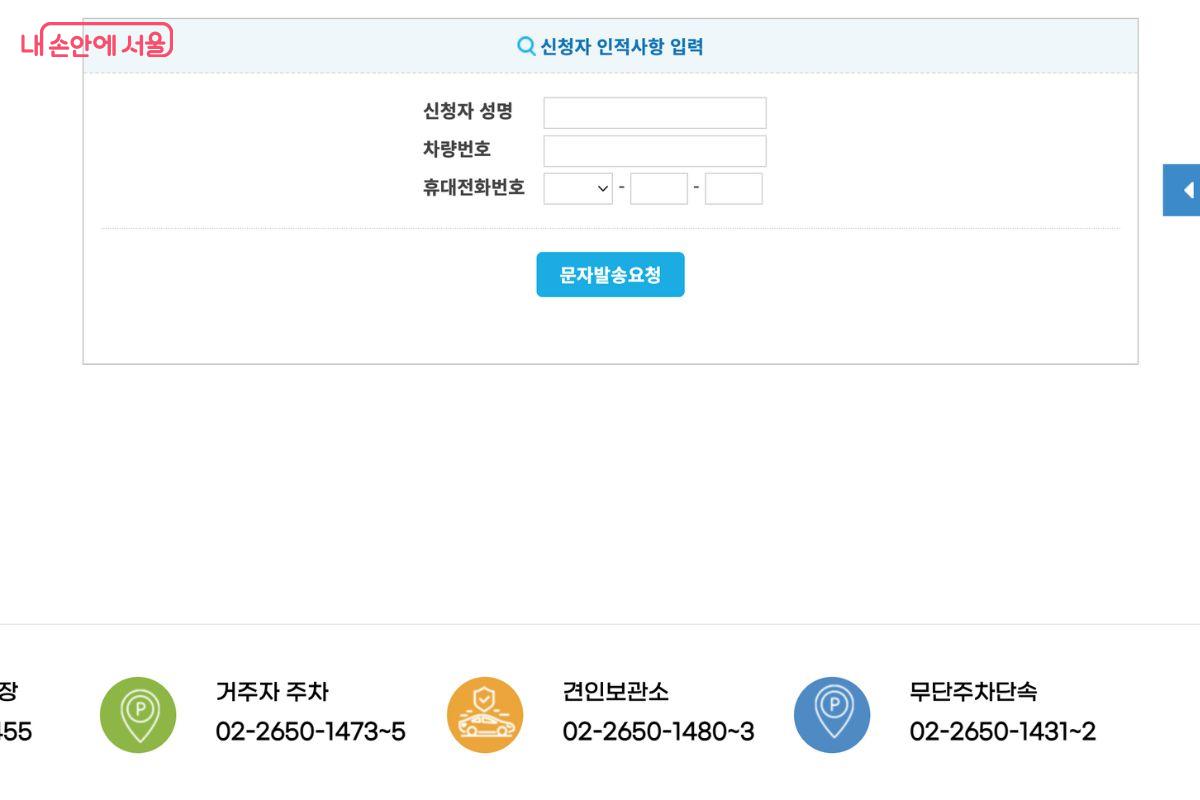The width and height of the screenshot is (1200, 800).
Task: Click the blue 무단주차단속 parking pin icon
Action: click(830, 713)
